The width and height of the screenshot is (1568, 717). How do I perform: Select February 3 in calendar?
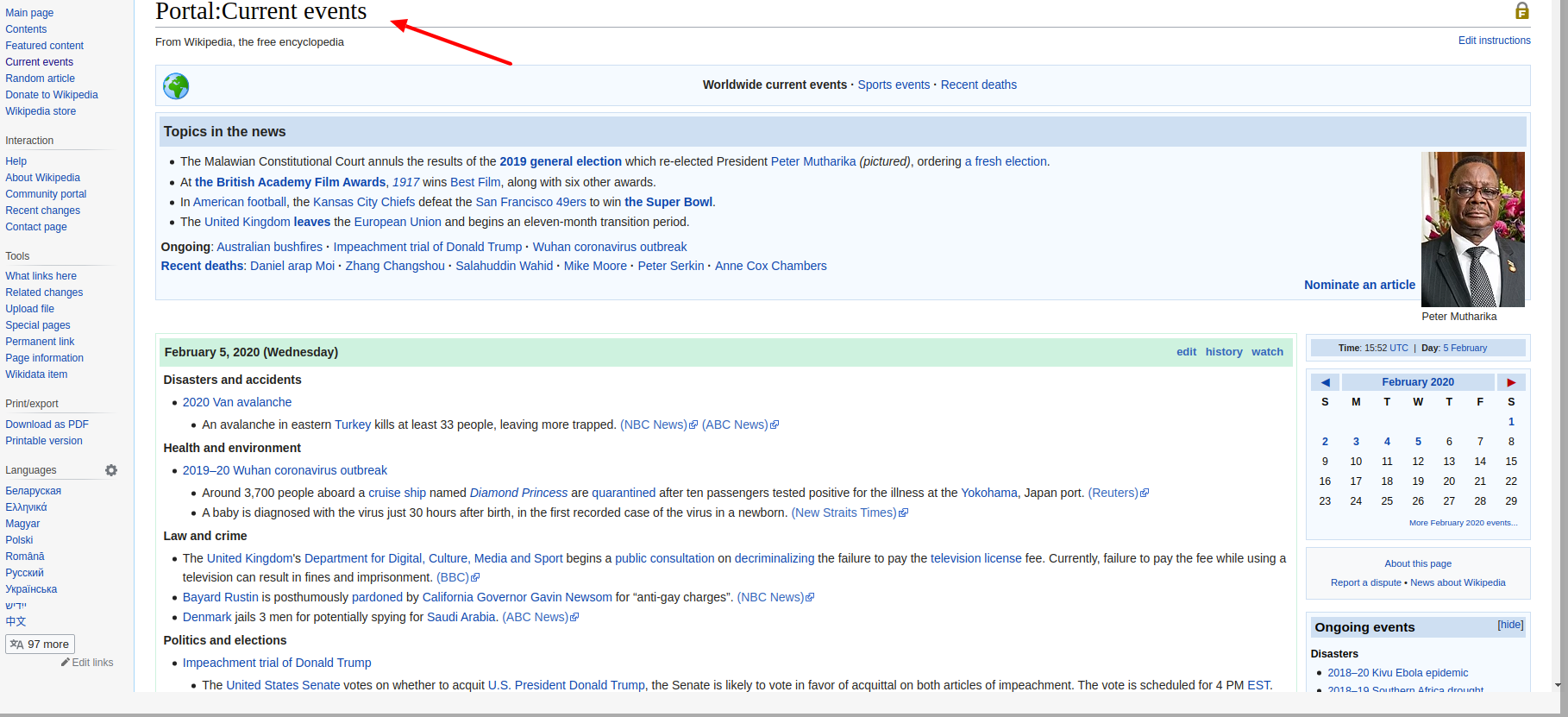click(1356, 442)
